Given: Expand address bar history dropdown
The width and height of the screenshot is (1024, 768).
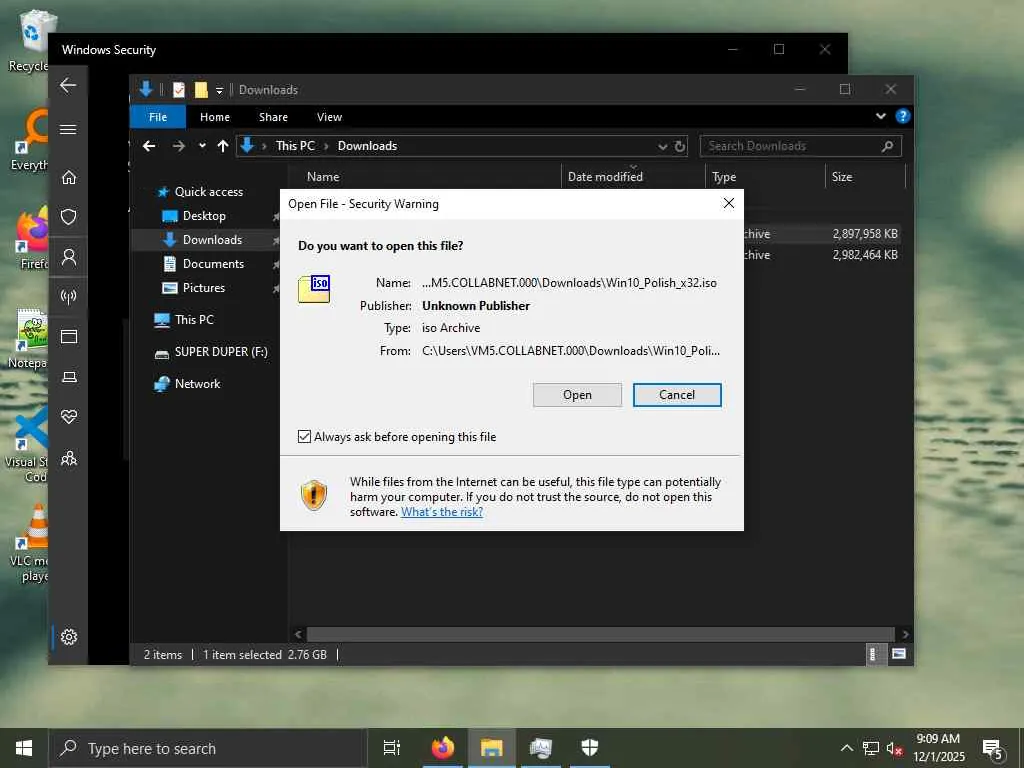Looking at the screenshot, I should click(662, 146).
